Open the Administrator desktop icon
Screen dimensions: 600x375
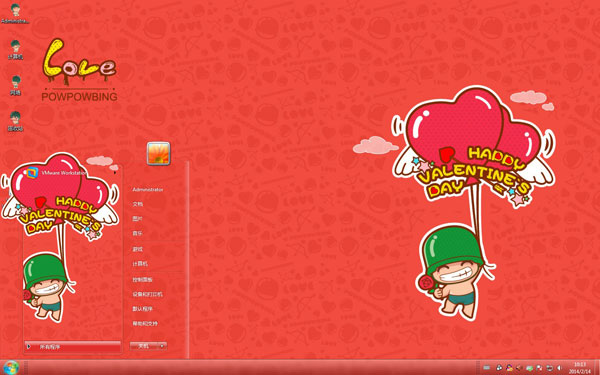pyautogui.click(x=15, y=14)
